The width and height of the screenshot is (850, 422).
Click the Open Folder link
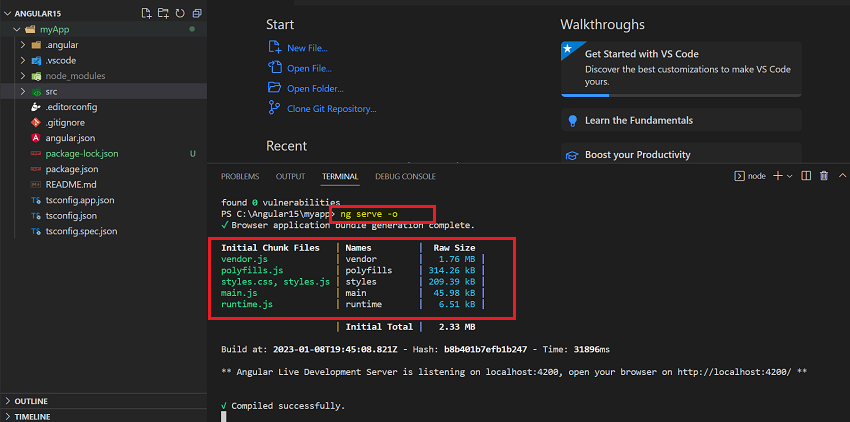[x=315, y=88]
